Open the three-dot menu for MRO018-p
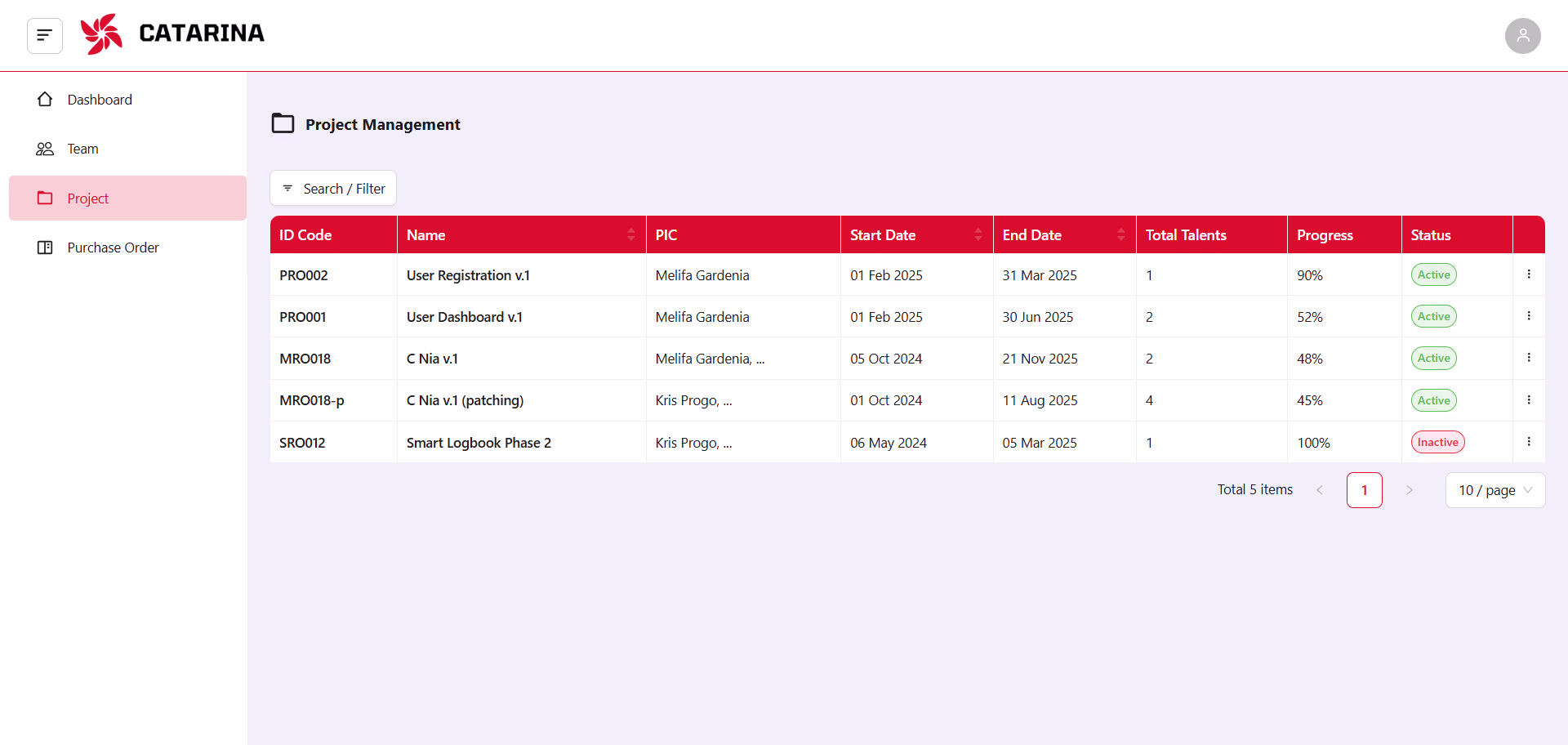 1529,400
